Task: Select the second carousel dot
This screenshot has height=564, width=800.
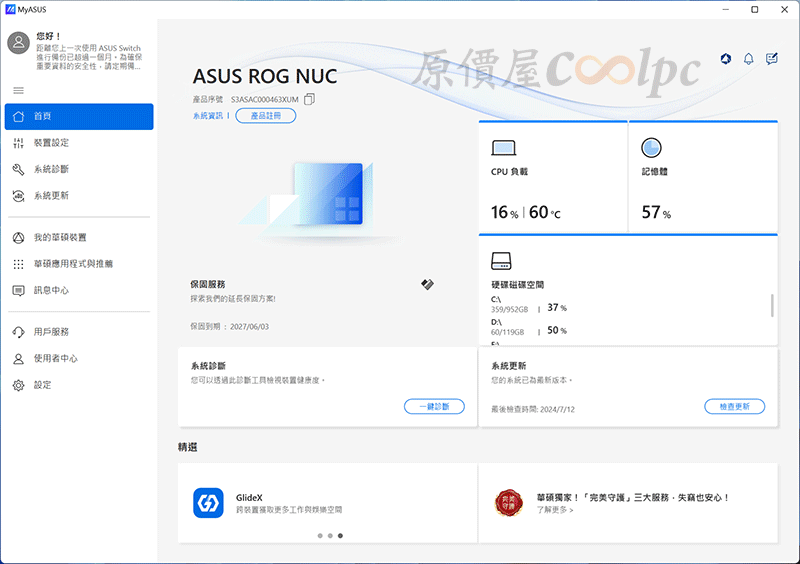Action: (x=330, y=535)
